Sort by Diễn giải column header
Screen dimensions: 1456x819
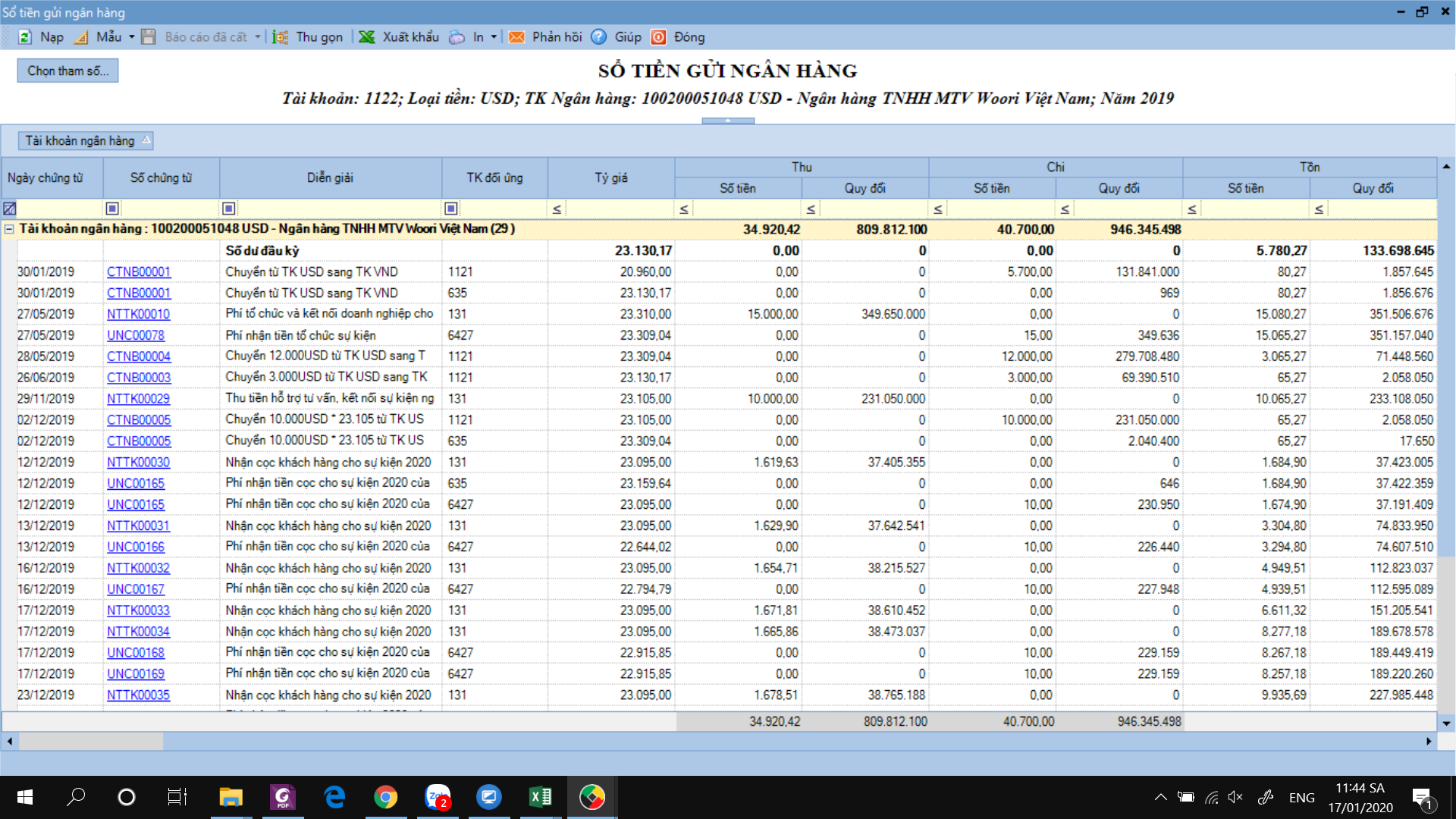coord(330,177)
